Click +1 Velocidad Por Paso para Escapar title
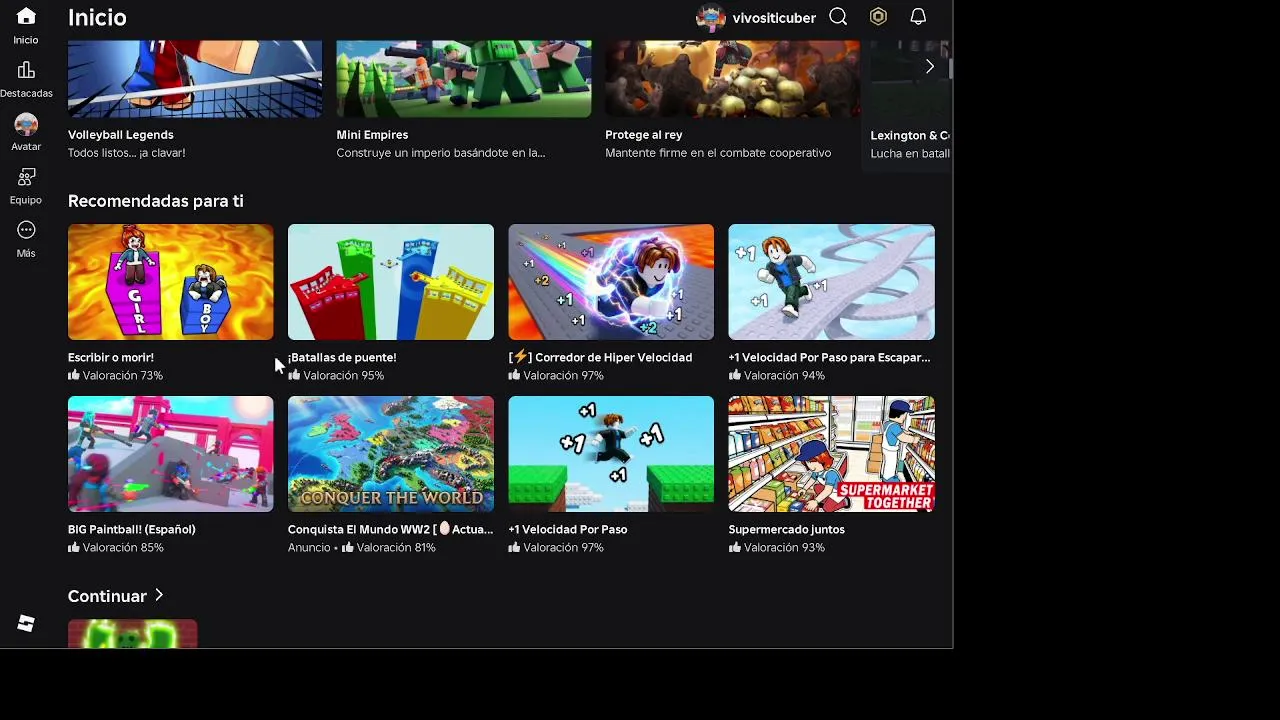 (829, 357)
